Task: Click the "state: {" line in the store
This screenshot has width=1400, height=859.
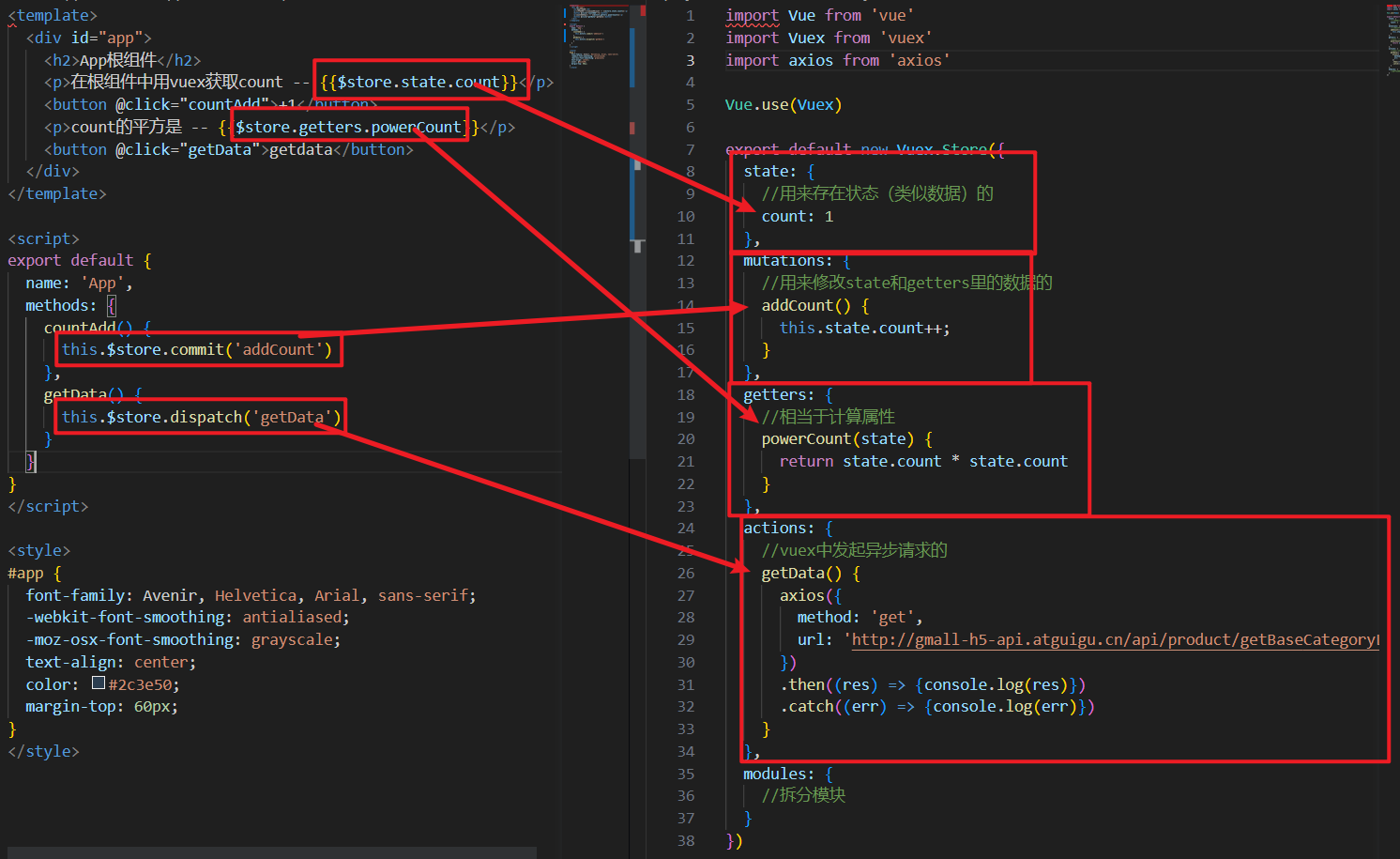Action: click(779, 171)
